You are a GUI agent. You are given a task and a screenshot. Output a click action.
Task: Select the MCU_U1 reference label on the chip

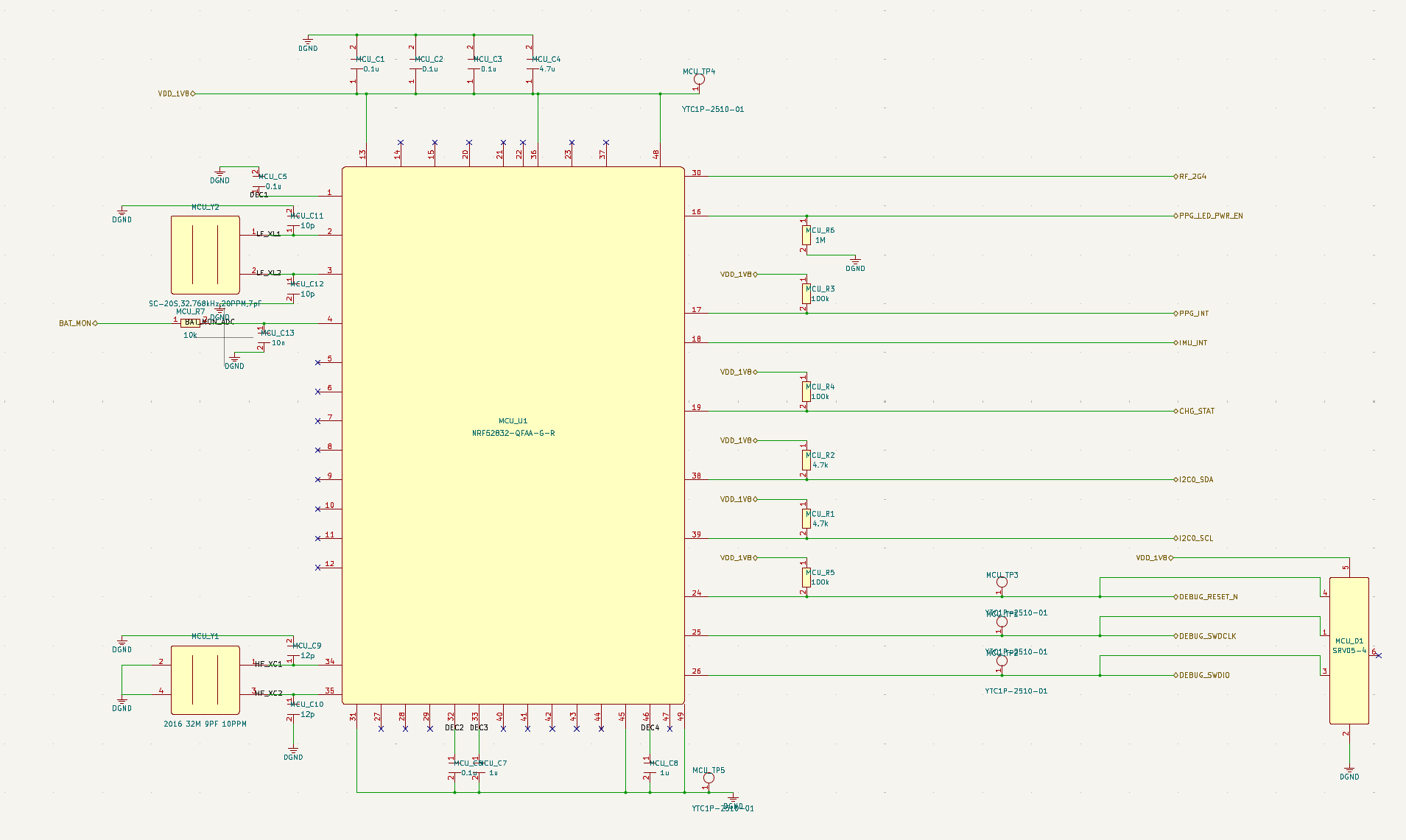point(513,421)
